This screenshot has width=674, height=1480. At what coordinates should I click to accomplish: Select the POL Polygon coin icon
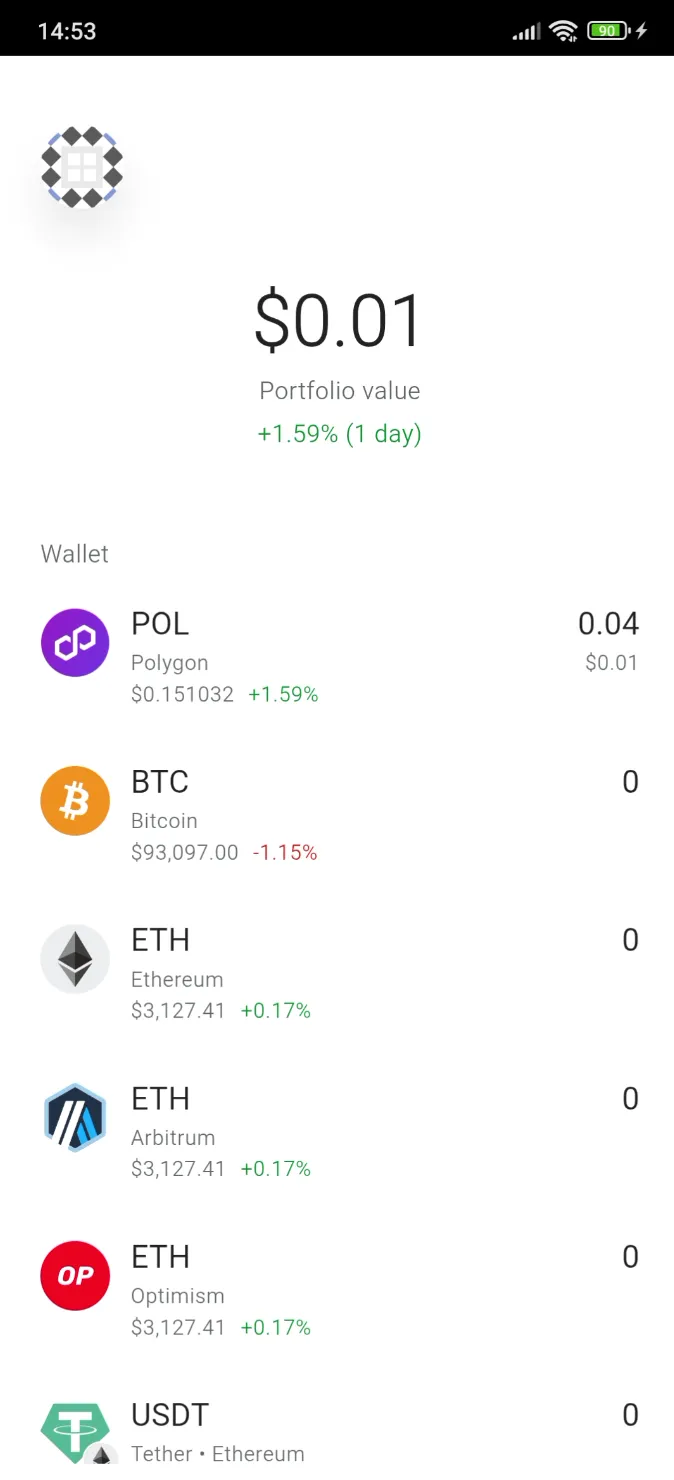[x=75, y=642]
